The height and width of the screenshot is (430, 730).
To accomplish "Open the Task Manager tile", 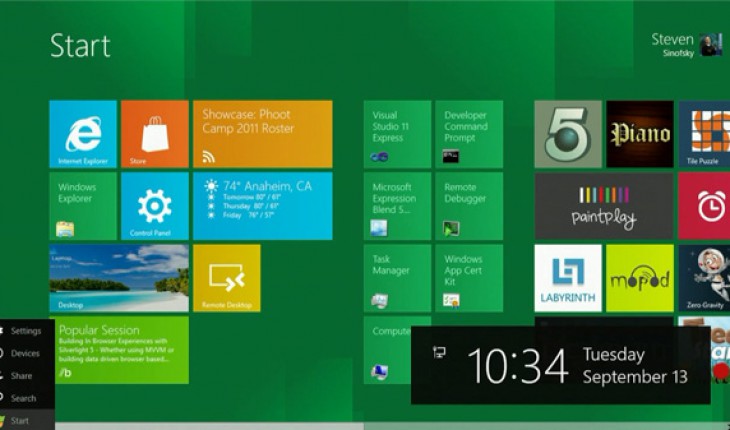I will 397,278.
